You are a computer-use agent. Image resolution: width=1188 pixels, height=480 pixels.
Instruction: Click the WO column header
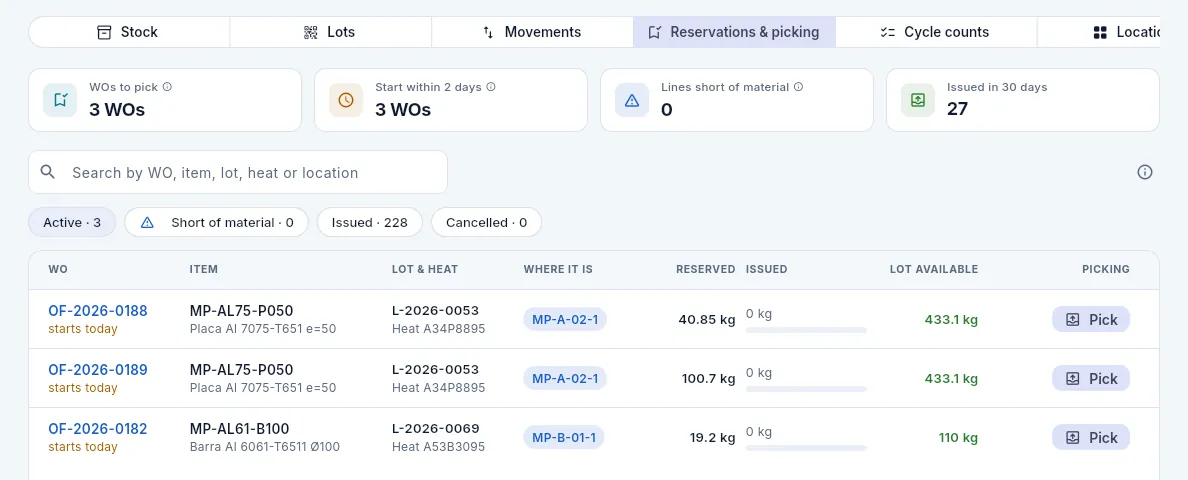(58, 269)
